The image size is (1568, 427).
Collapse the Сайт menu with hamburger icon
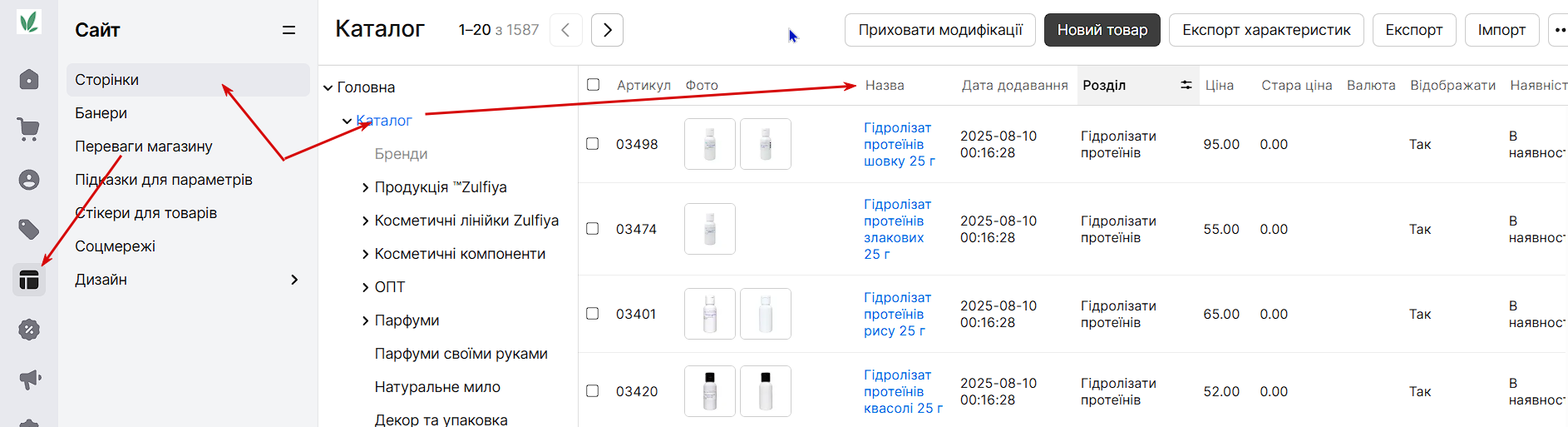[288, 30]
